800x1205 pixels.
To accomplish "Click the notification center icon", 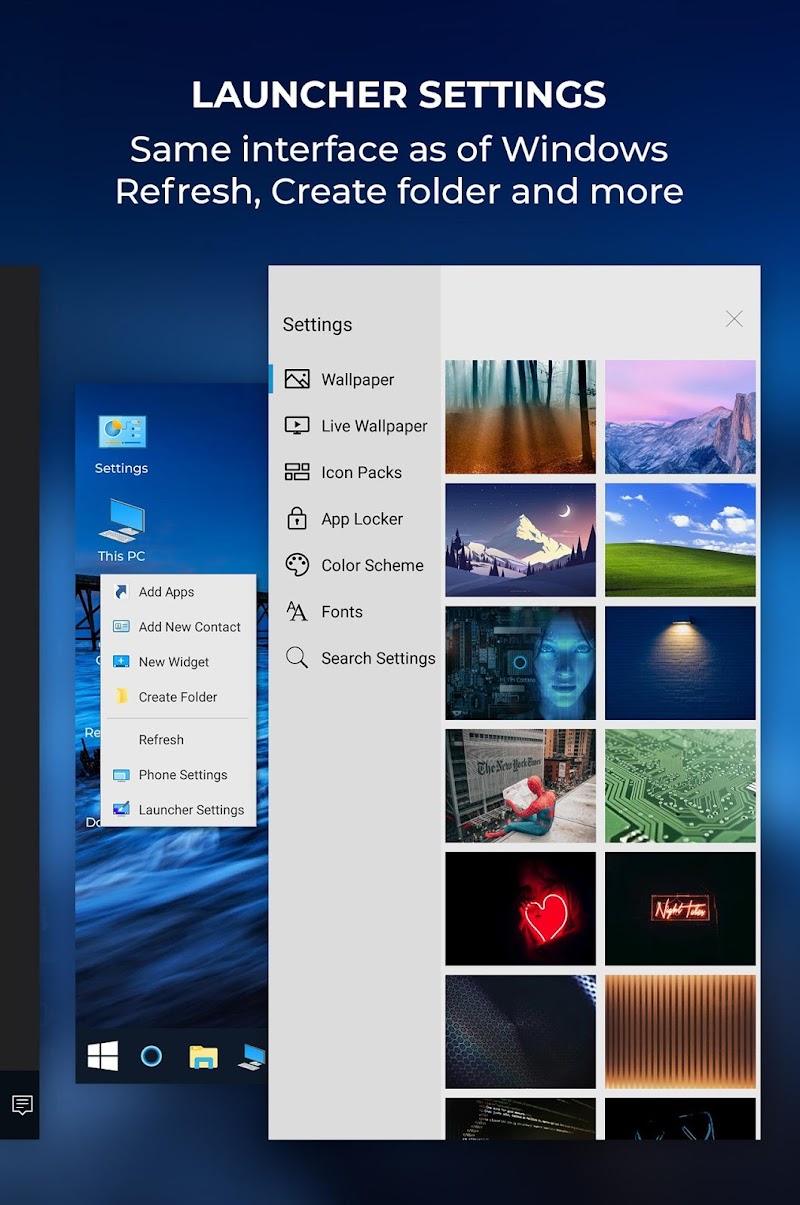I will click(x=22, y=1105).
